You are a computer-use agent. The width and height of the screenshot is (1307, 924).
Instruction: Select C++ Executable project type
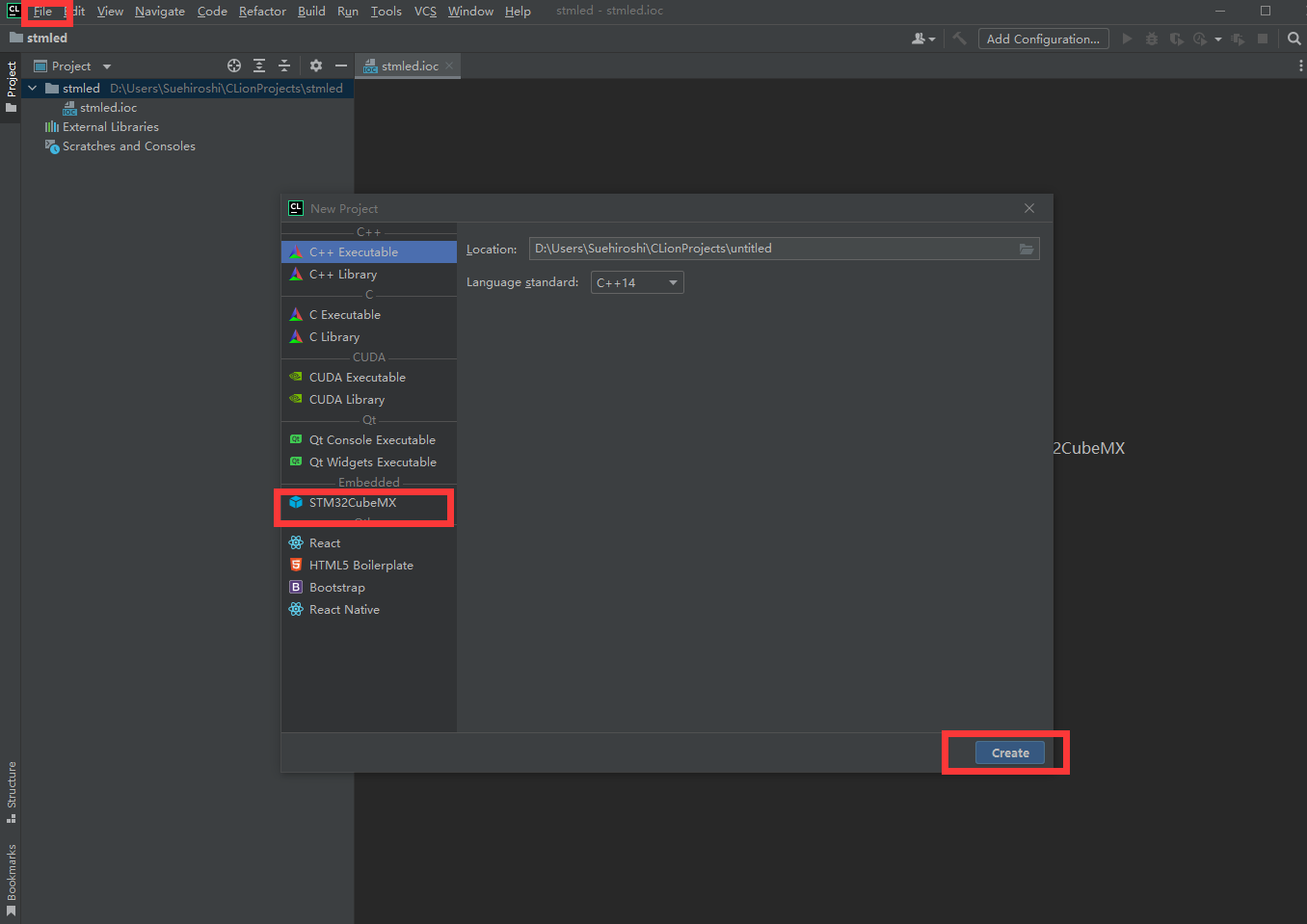369,251
